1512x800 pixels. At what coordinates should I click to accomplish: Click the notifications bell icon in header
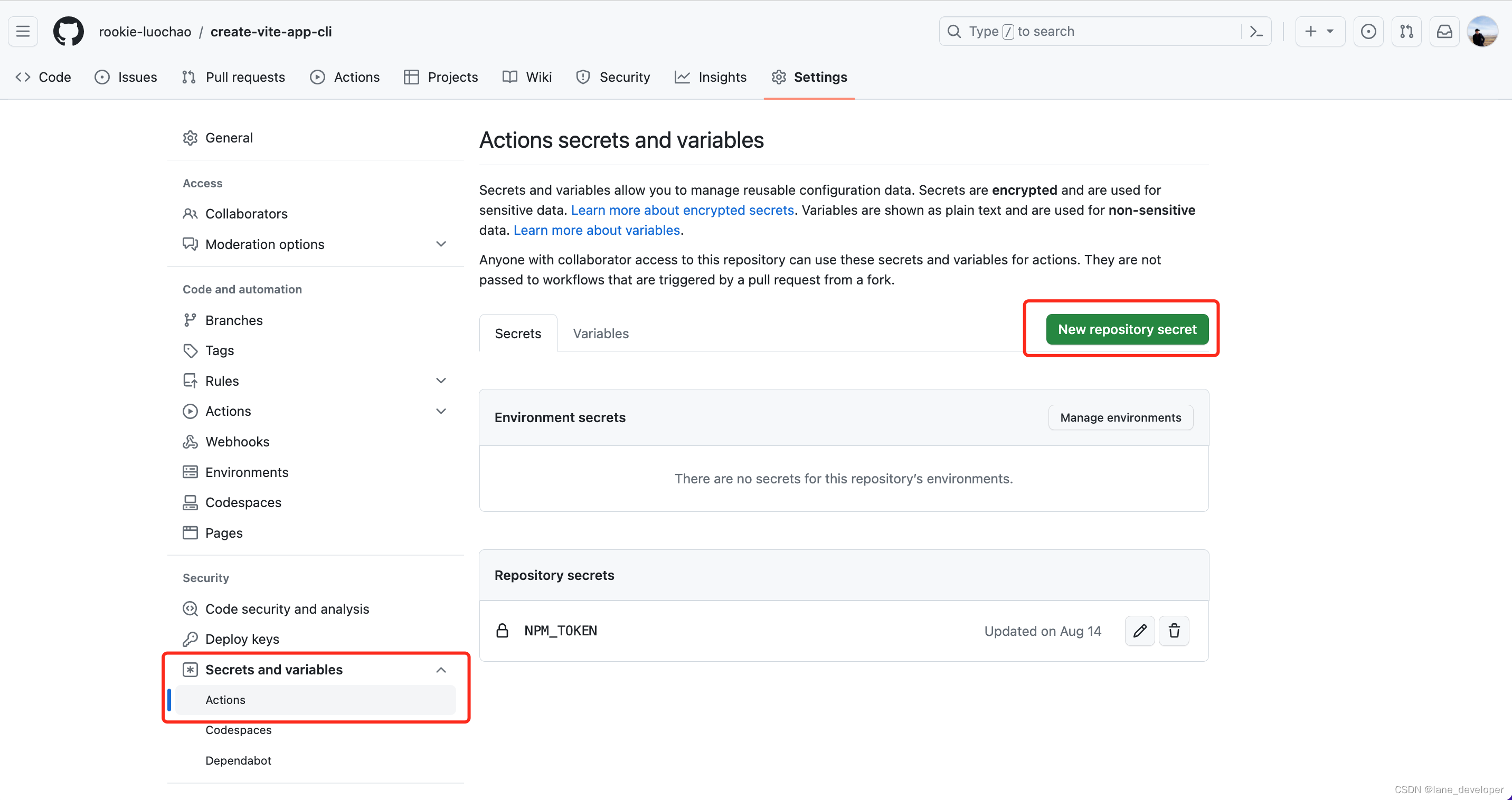coord(1445,31)
